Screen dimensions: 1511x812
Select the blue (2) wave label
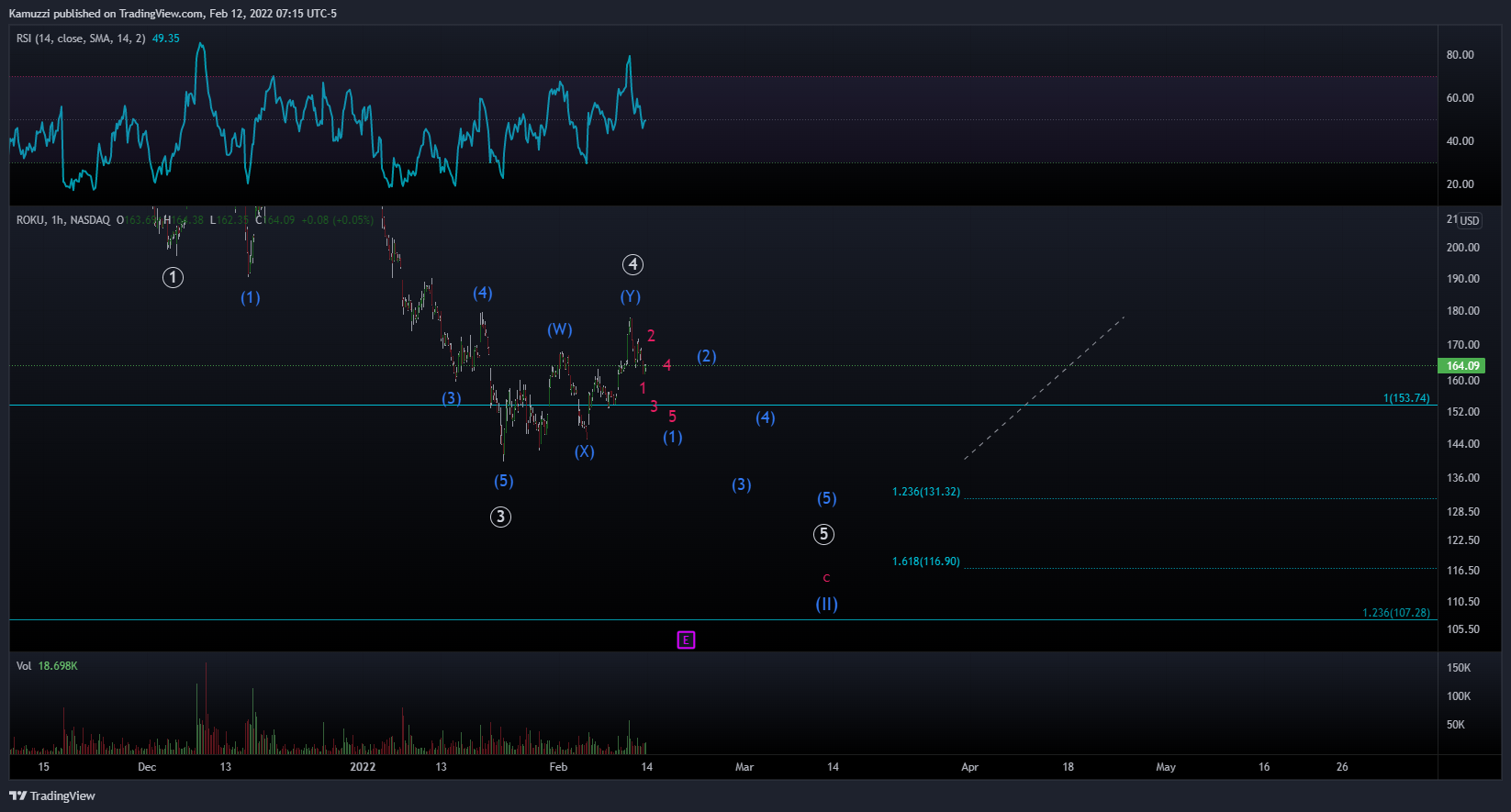pos(706,356)
